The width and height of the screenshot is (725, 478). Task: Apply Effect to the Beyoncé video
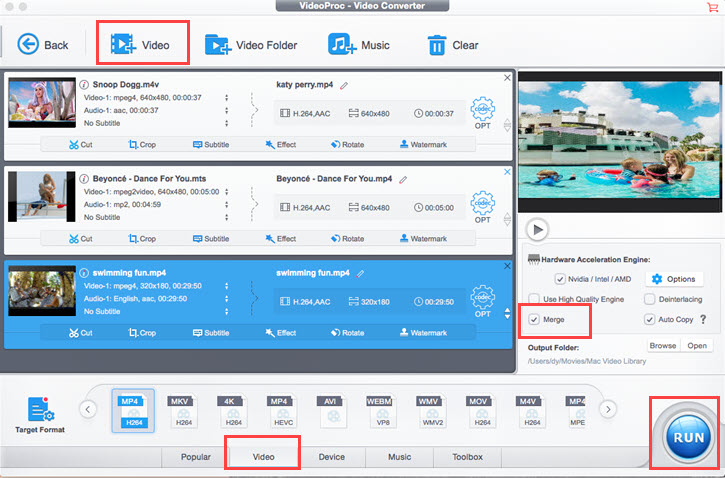tap(281, 239)
